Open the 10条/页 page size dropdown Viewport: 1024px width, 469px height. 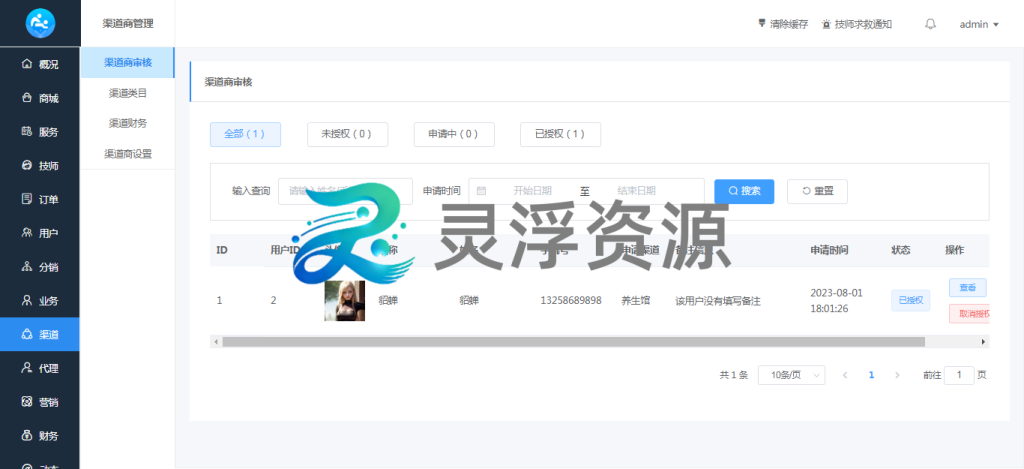[x=792, y=375]
